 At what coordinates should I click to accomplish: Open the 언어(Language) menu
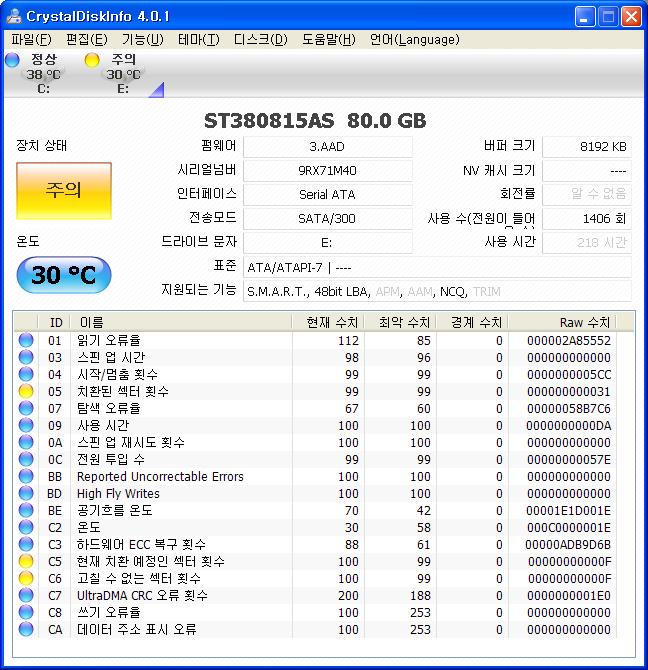[x=414, y=40]
